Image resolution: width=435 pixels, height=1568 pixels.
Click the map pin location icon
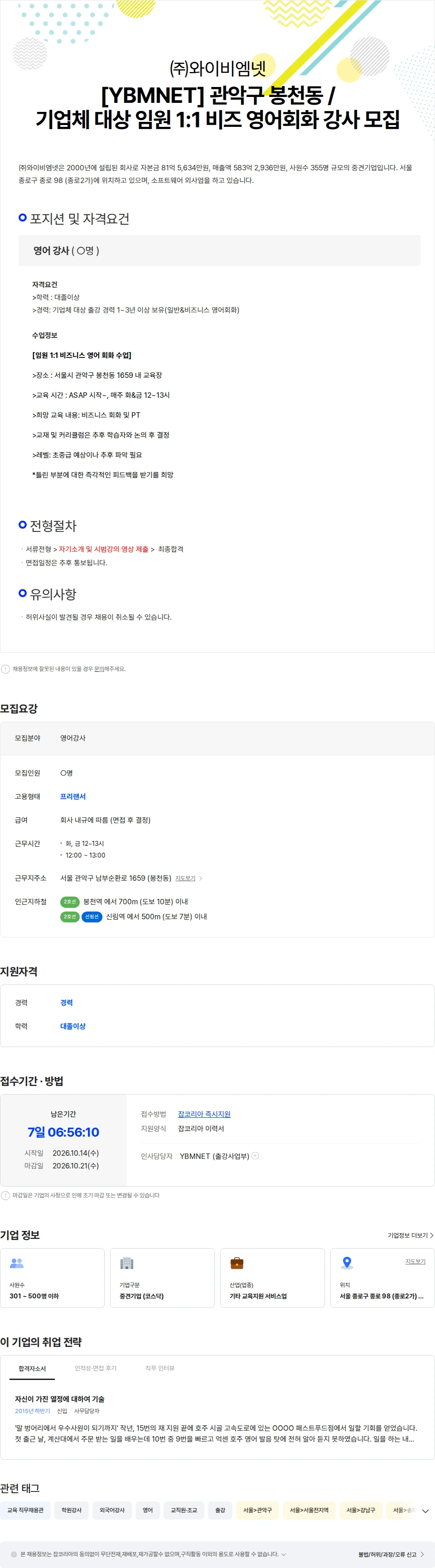(x=347, y=1263)
